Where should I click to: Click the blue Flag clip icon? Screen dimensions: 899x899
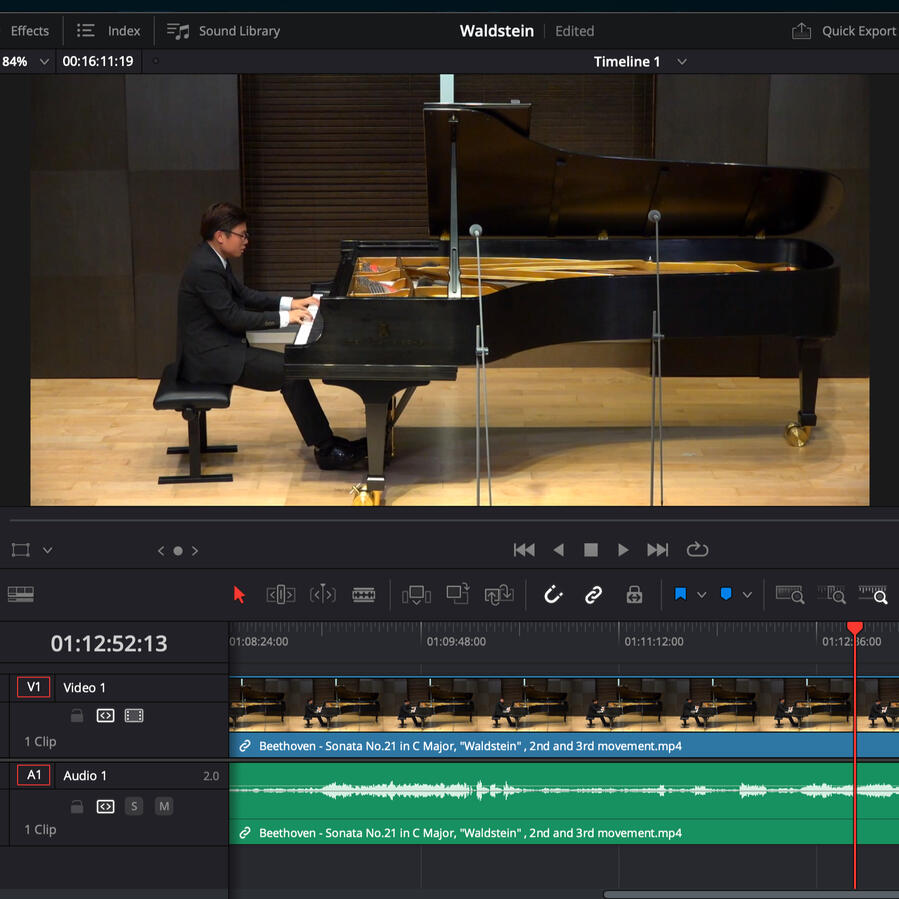click(x=680, y=594)
